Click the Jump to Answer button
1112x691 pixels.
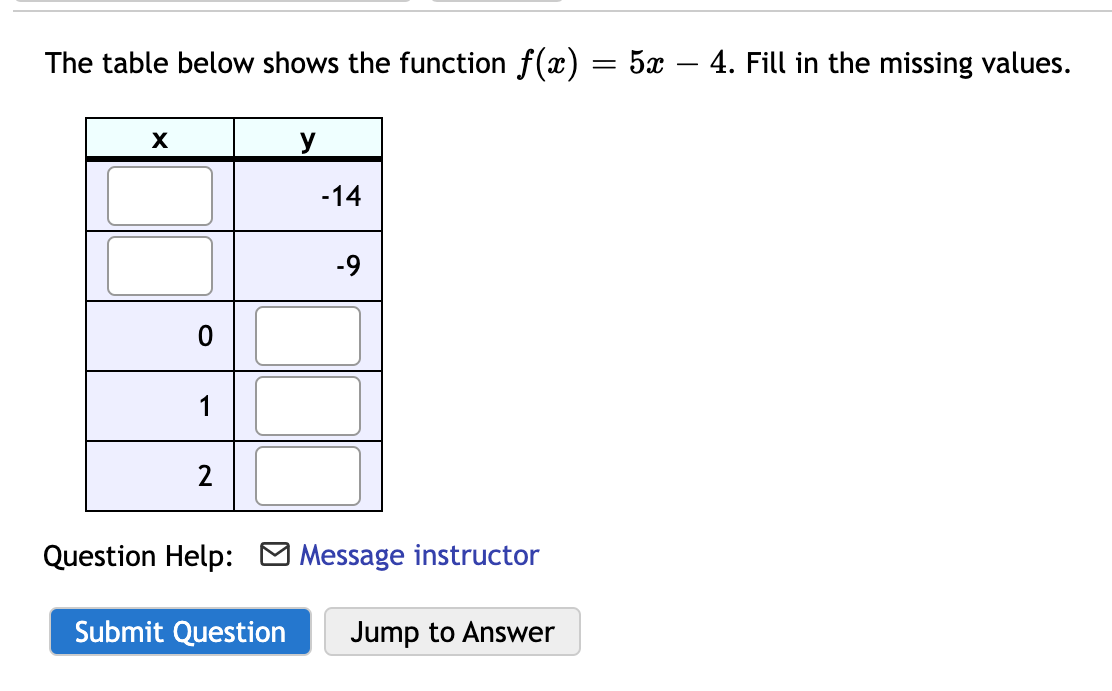(452, 631)
